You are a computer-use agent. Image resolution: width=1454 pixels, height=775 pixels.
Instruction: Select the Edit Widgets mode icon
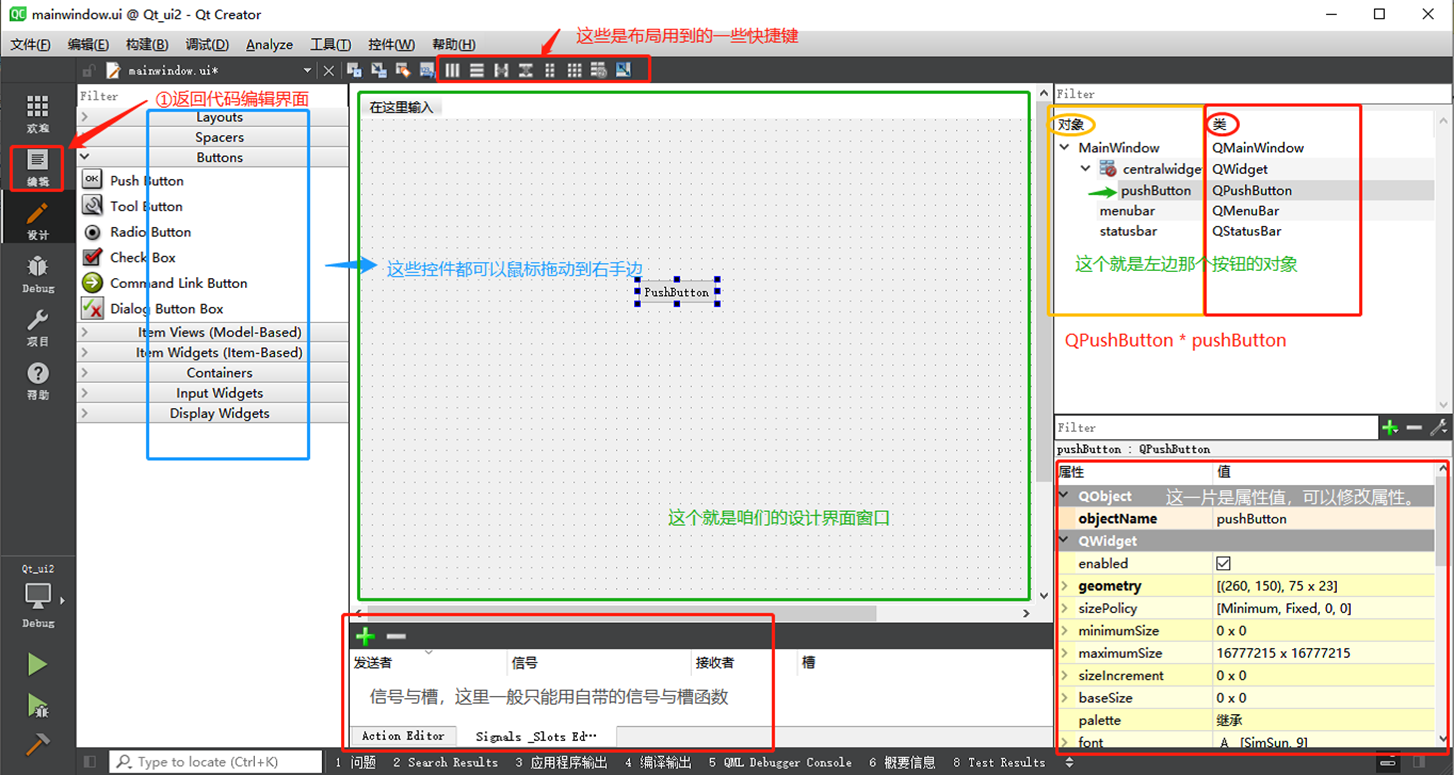coord(354,70)
